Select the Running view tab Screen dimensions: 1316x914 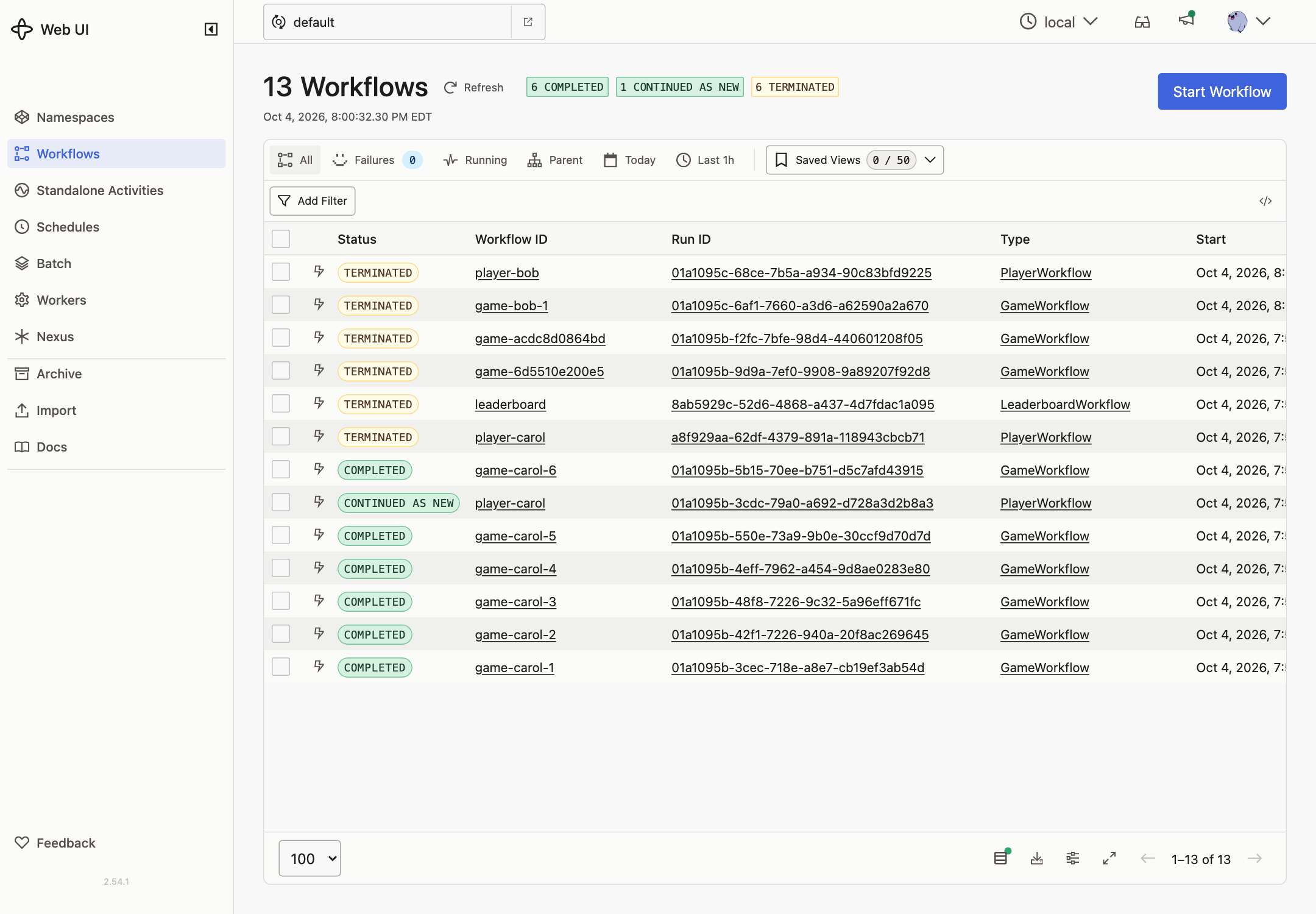[x=475, y=160]
